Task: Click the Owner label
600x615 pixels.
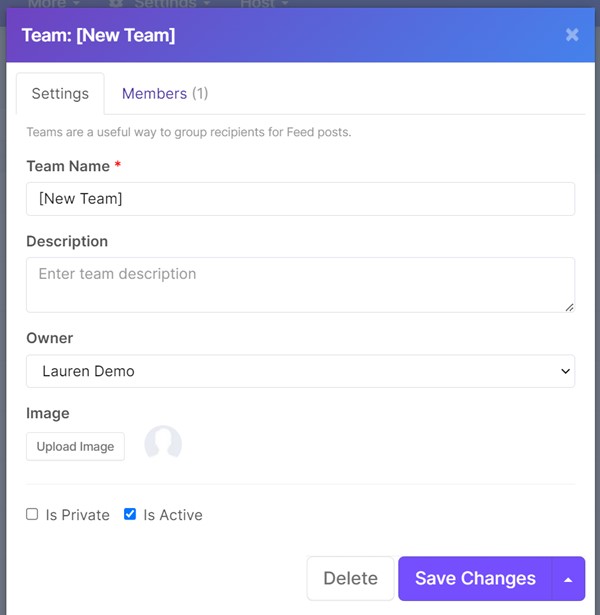Action: pos(50,338)
